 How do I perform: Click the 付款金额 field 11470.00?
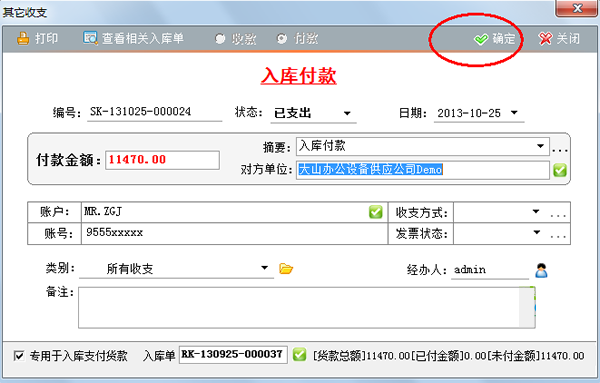(162, 160)
